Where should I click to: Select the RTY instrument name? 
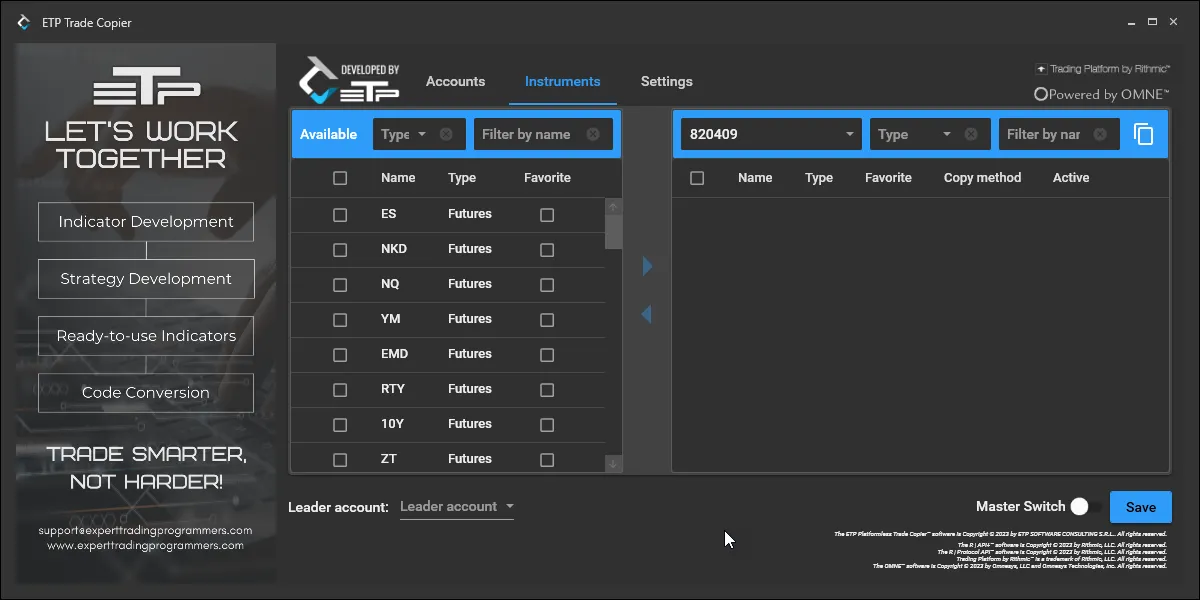click(x=393, y=389)
